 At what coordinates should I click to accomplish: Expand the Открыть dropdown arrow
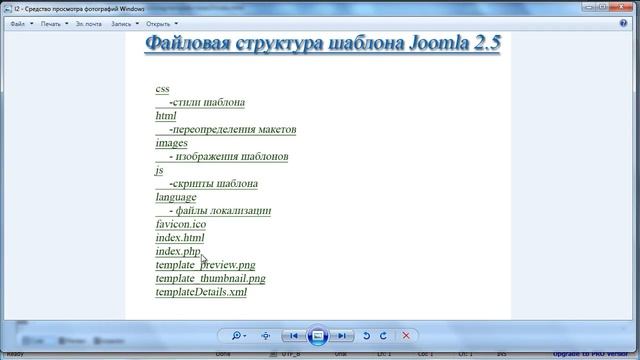click(176, 24)
